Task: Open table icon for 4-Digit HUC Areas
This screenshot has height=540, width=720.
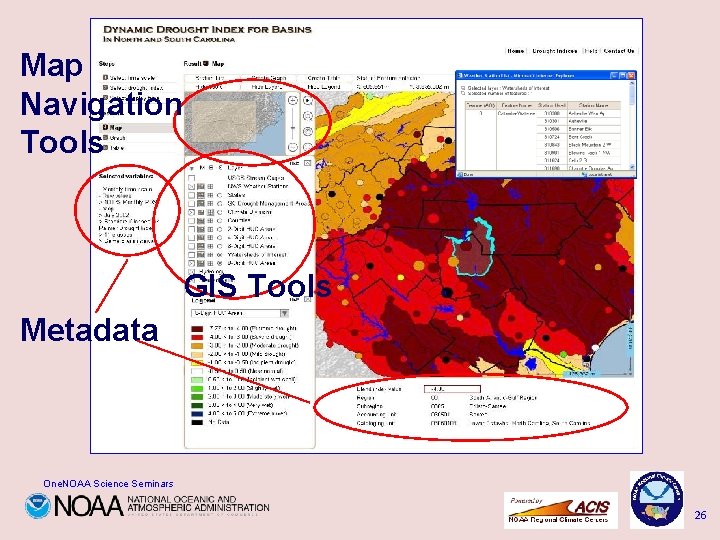Action: 210,238
